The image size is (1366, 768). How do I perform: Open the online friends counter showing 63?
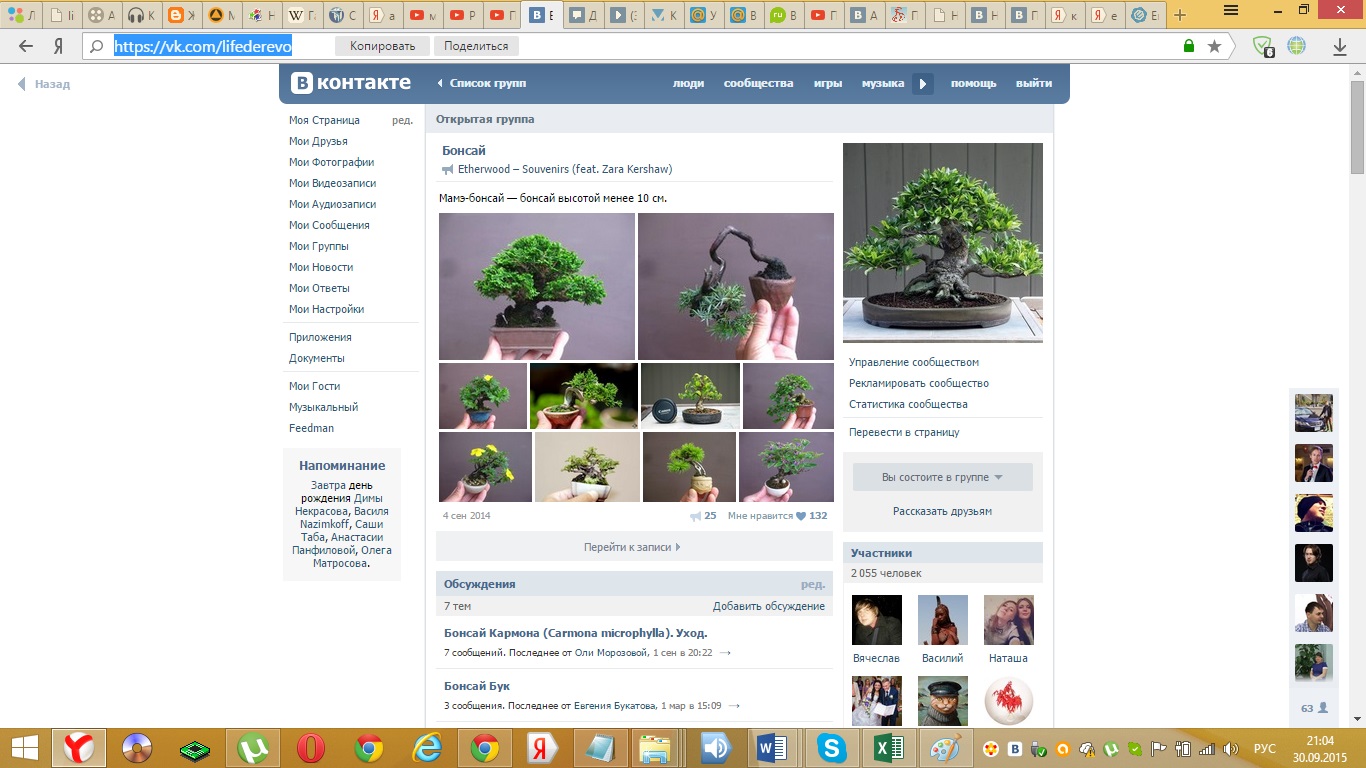pyautogui.click(x=1314, y=708)
